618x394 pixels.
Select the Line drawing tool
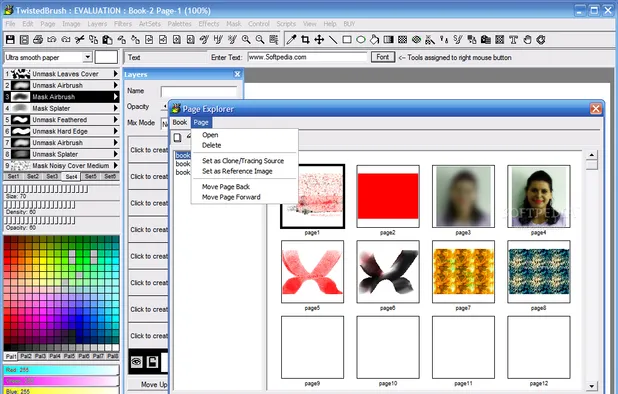[333, 39]
